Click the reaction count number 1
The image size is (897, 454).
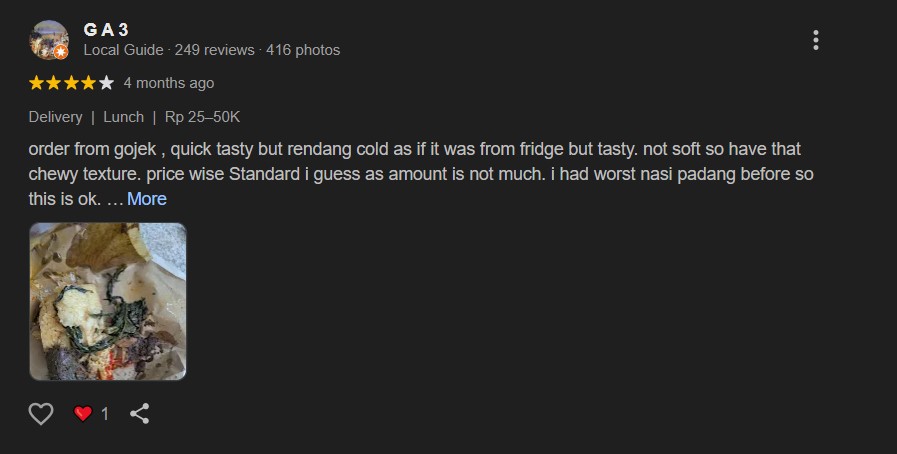tap(105, 413)
